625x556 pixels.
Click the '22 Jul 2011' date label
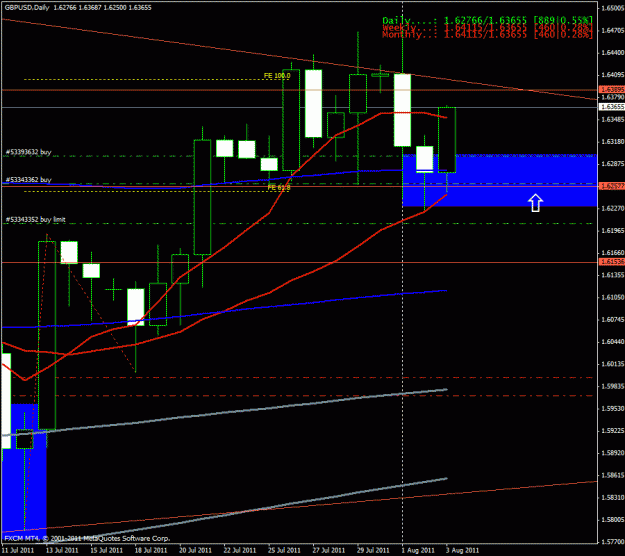pyautogui.click(x=240, y=550)
